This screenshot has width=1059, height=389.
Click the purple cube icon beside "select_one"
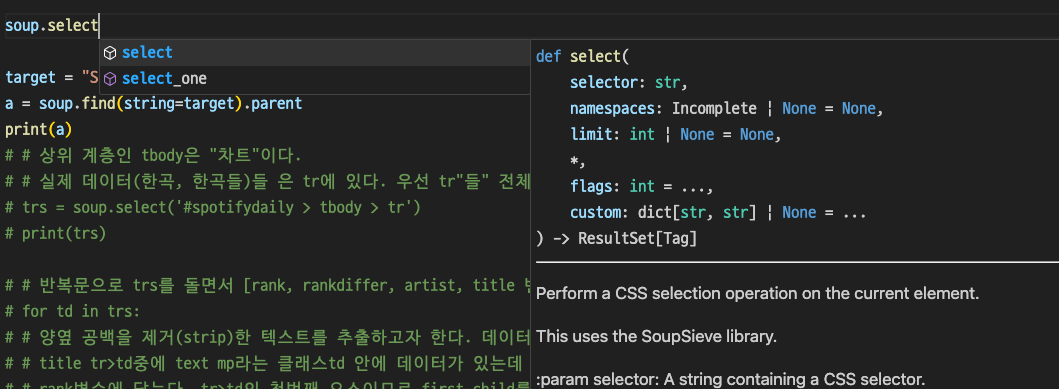[110, 79]
